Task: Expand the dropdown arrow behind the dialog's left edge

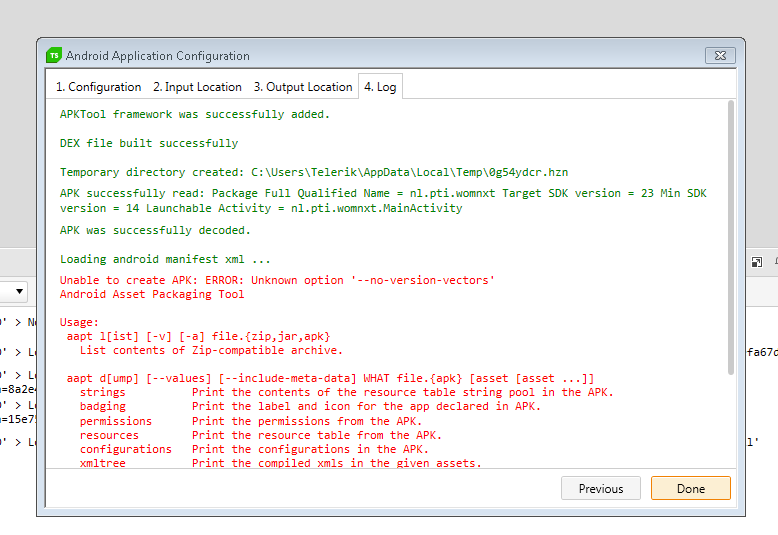Action: 18,293
